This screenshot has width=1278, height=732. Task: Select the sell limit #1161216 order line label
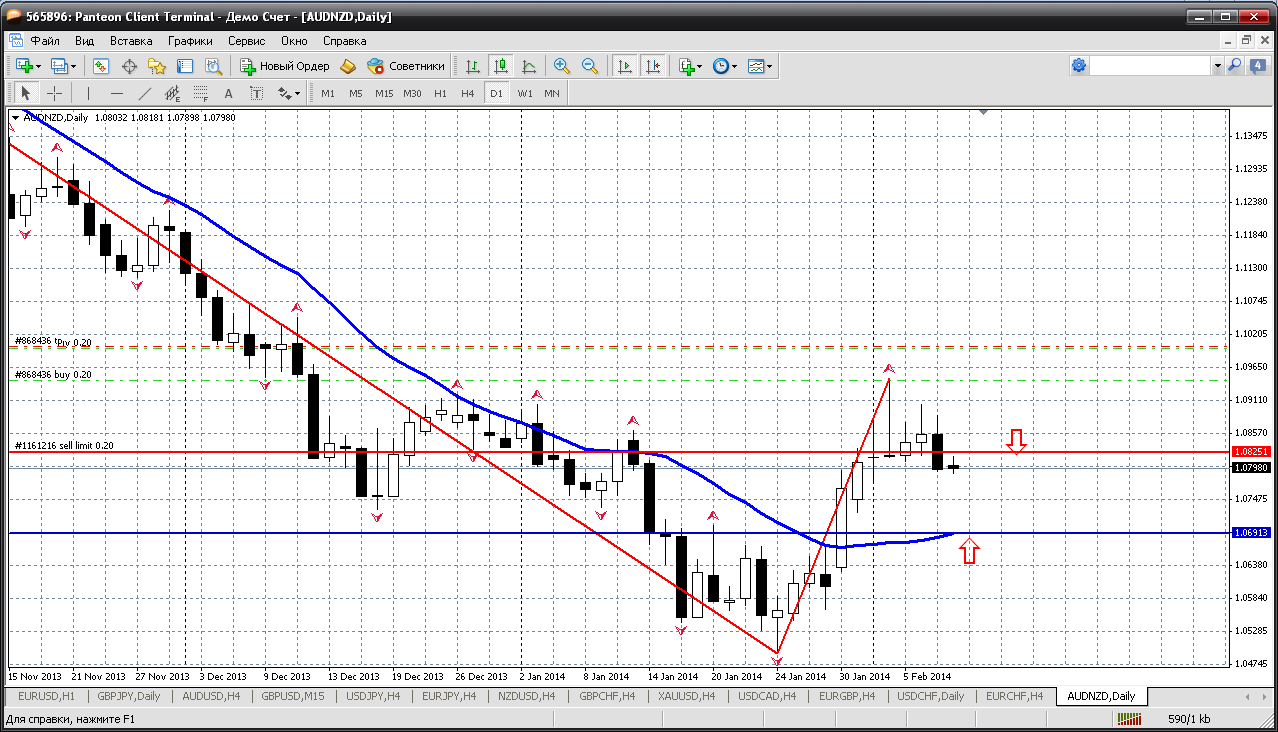point(64,446)
